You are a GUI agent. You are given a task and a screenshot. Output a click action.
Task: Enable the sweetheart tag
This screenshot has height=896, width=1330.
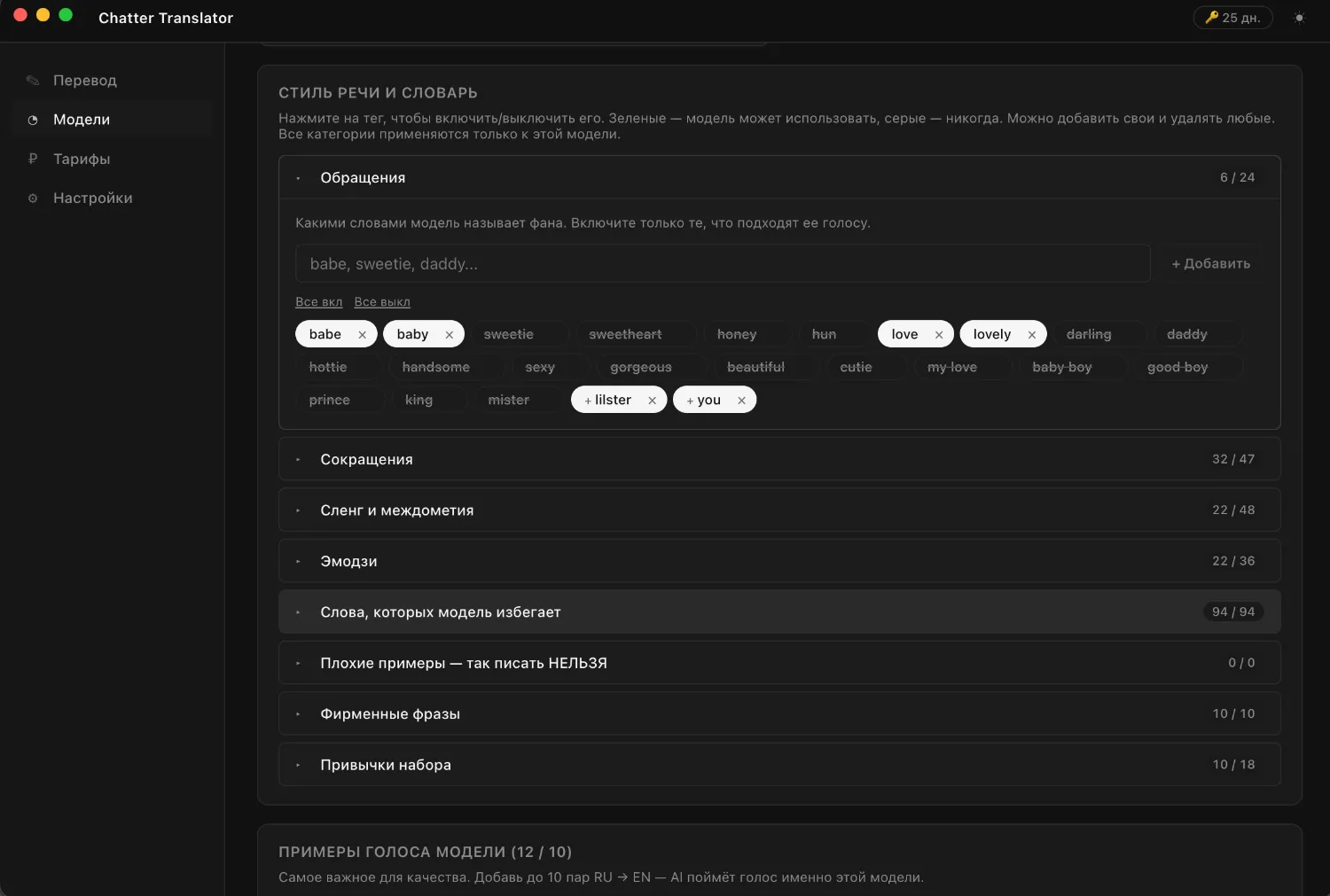(635, 334)
